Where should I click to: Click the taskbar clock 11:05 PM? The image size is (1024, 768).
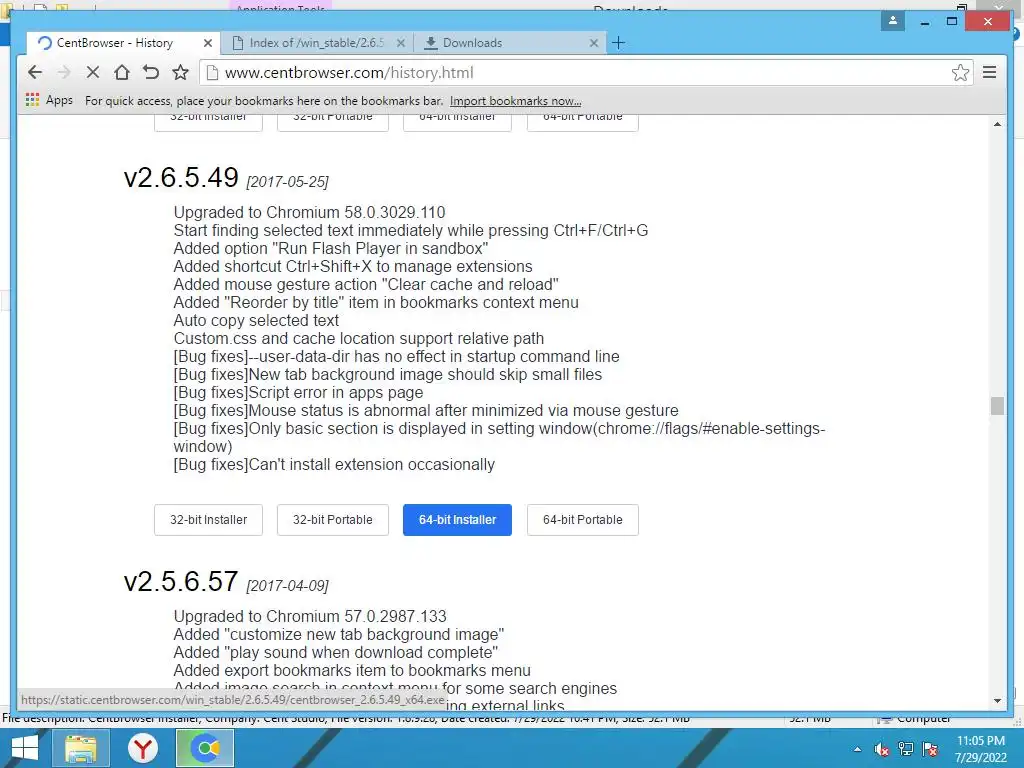(x=981, y=741)
